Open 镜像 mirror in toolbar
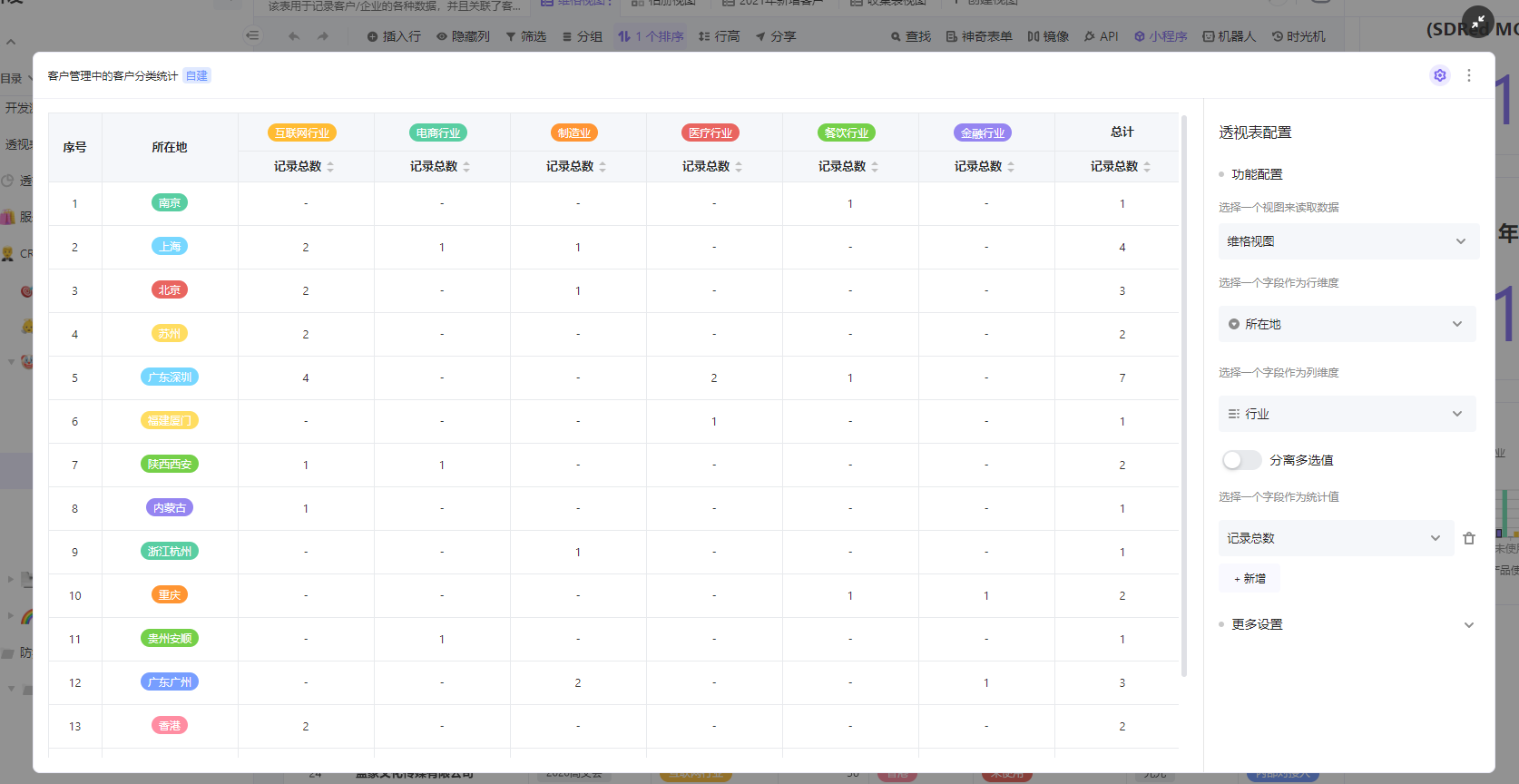 1048,36
